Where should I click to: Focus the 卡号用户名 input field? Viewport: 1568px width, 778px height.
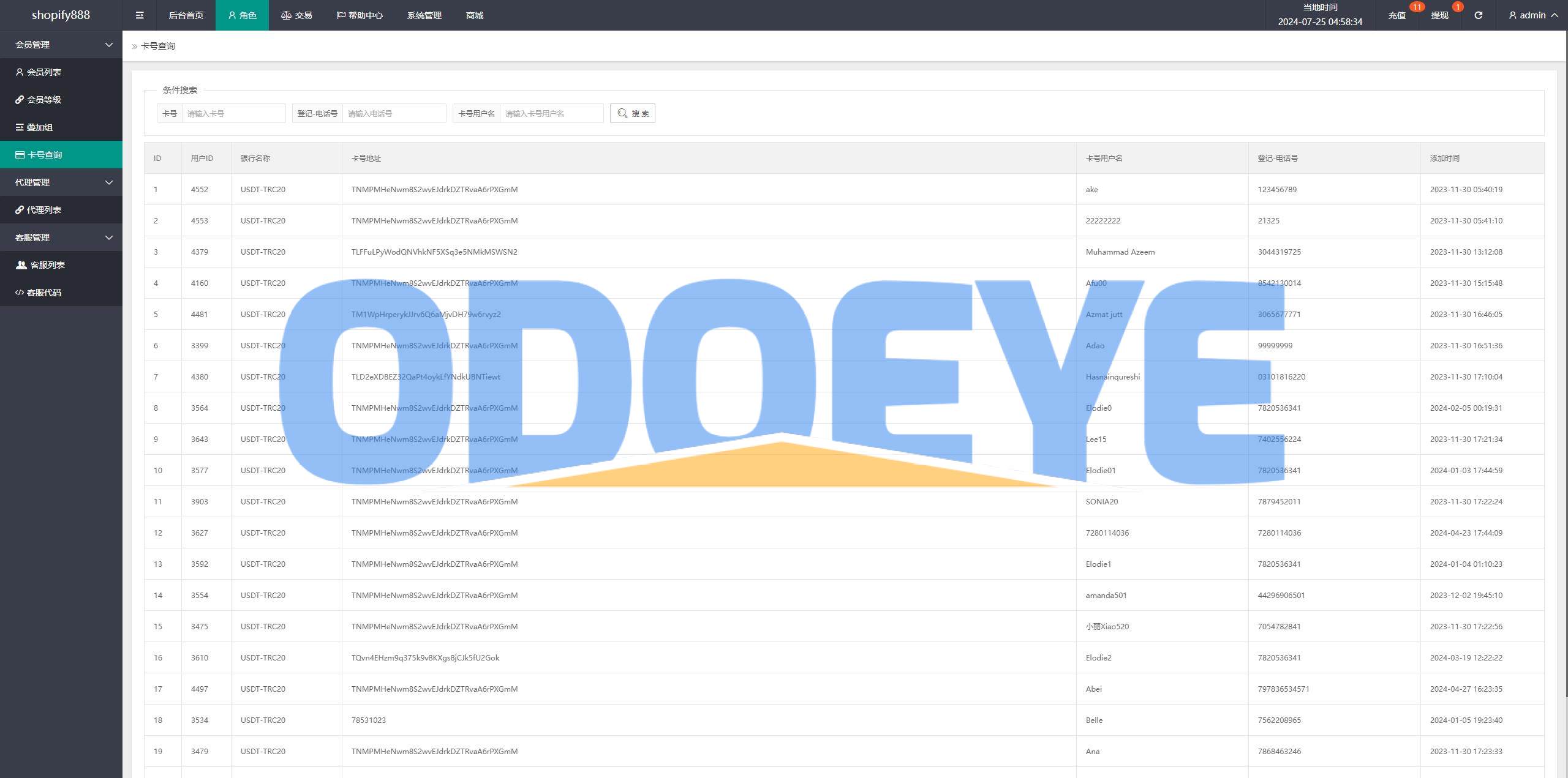pos(551,113)
